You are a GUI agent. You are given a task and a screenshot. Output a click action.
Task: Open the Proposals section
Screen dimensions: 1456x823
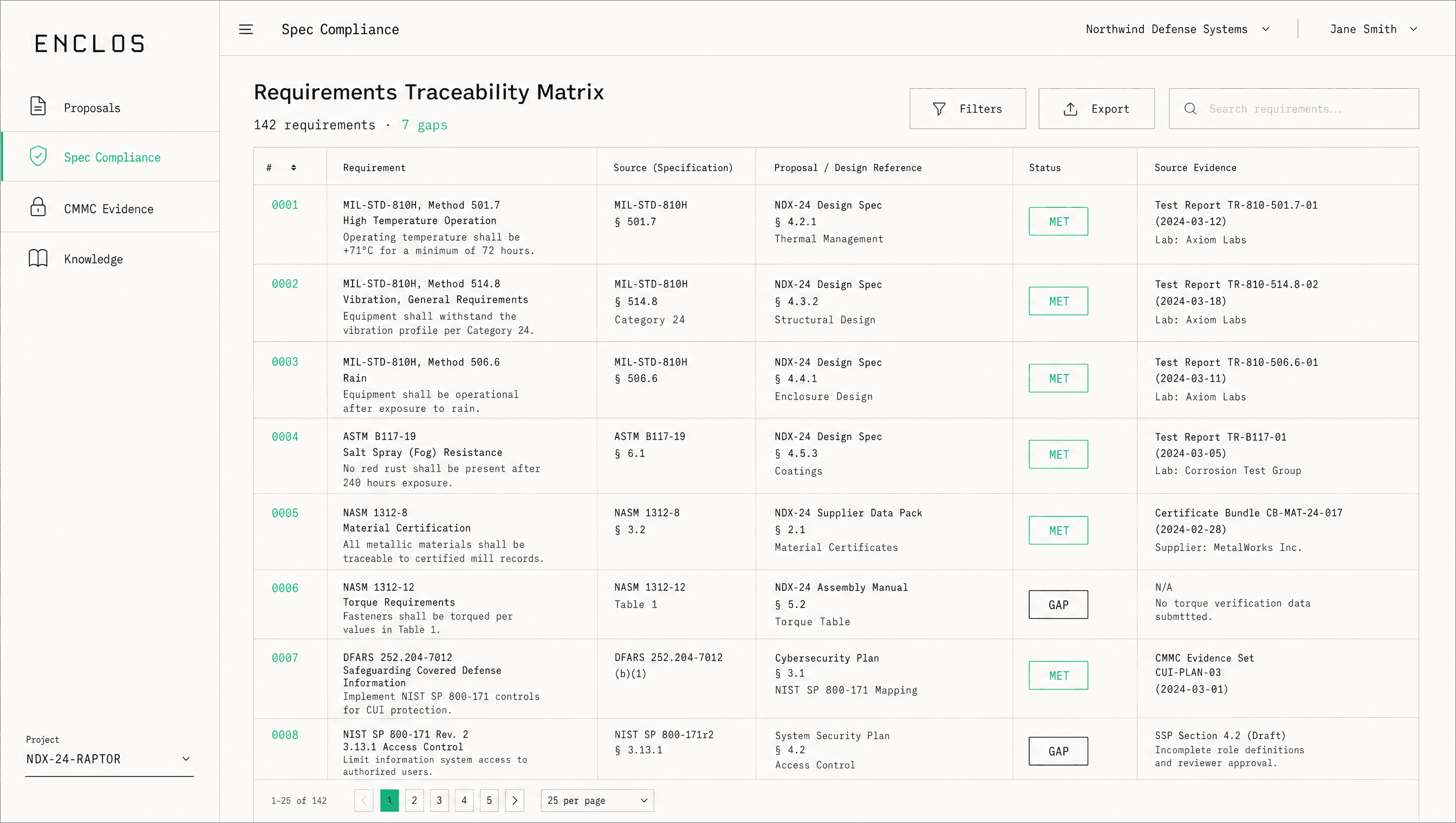(110, 107)
